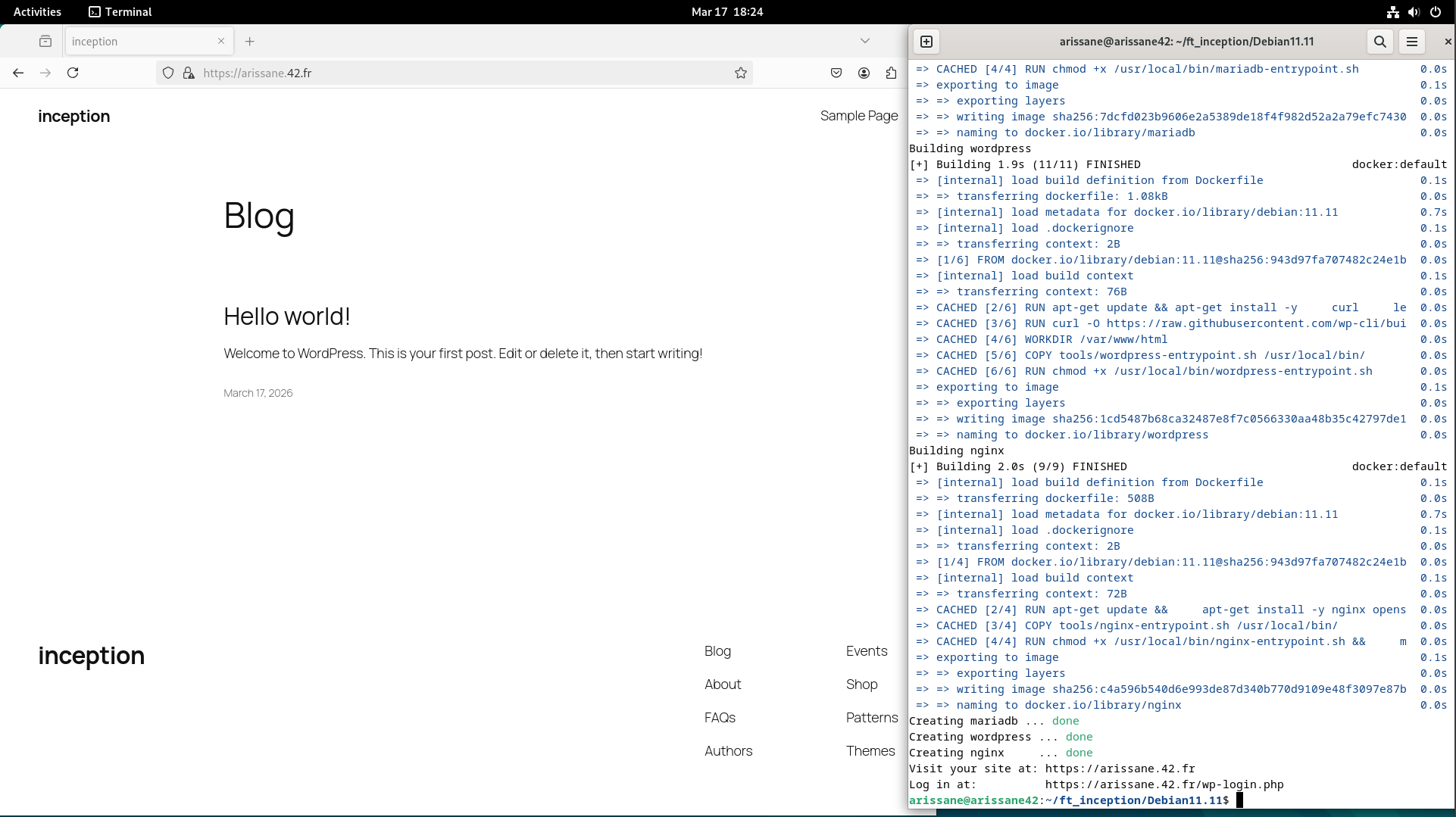Open tracking protection shield icon
The height and width of the screenshot is (817, 1456).
pos(168,73)
